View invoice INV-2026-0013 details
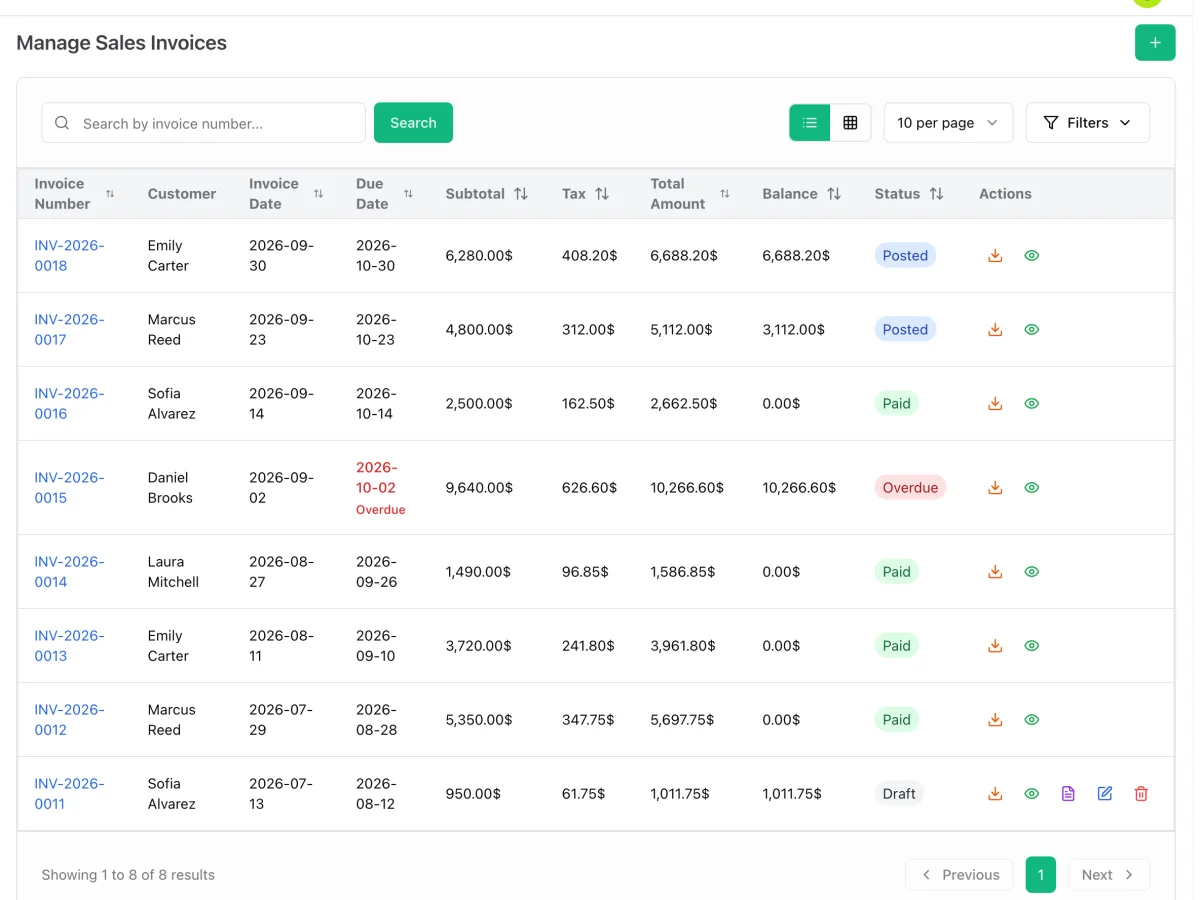This screenshot has width=1200, height=900. [1032, 646]
